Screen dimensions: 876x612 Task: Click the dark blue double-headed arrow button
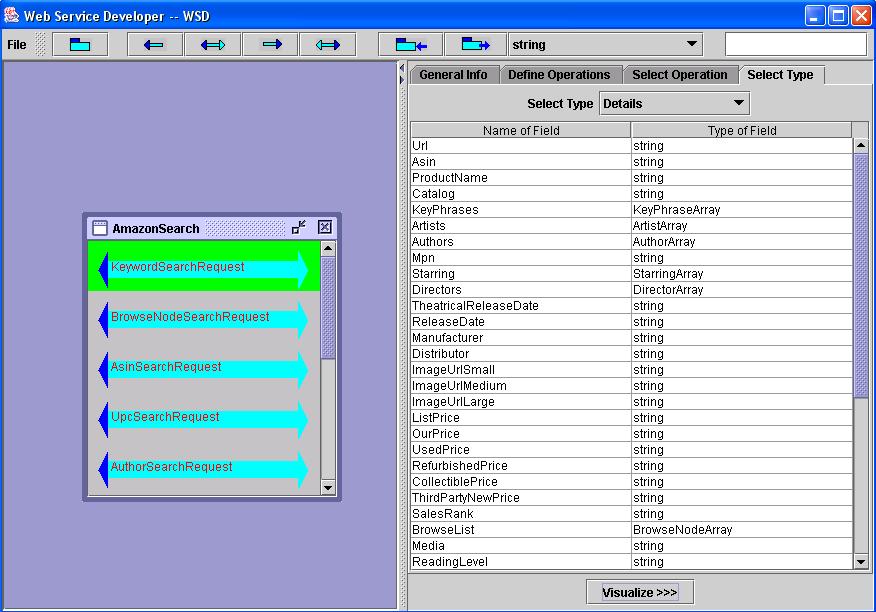point(213,45)
